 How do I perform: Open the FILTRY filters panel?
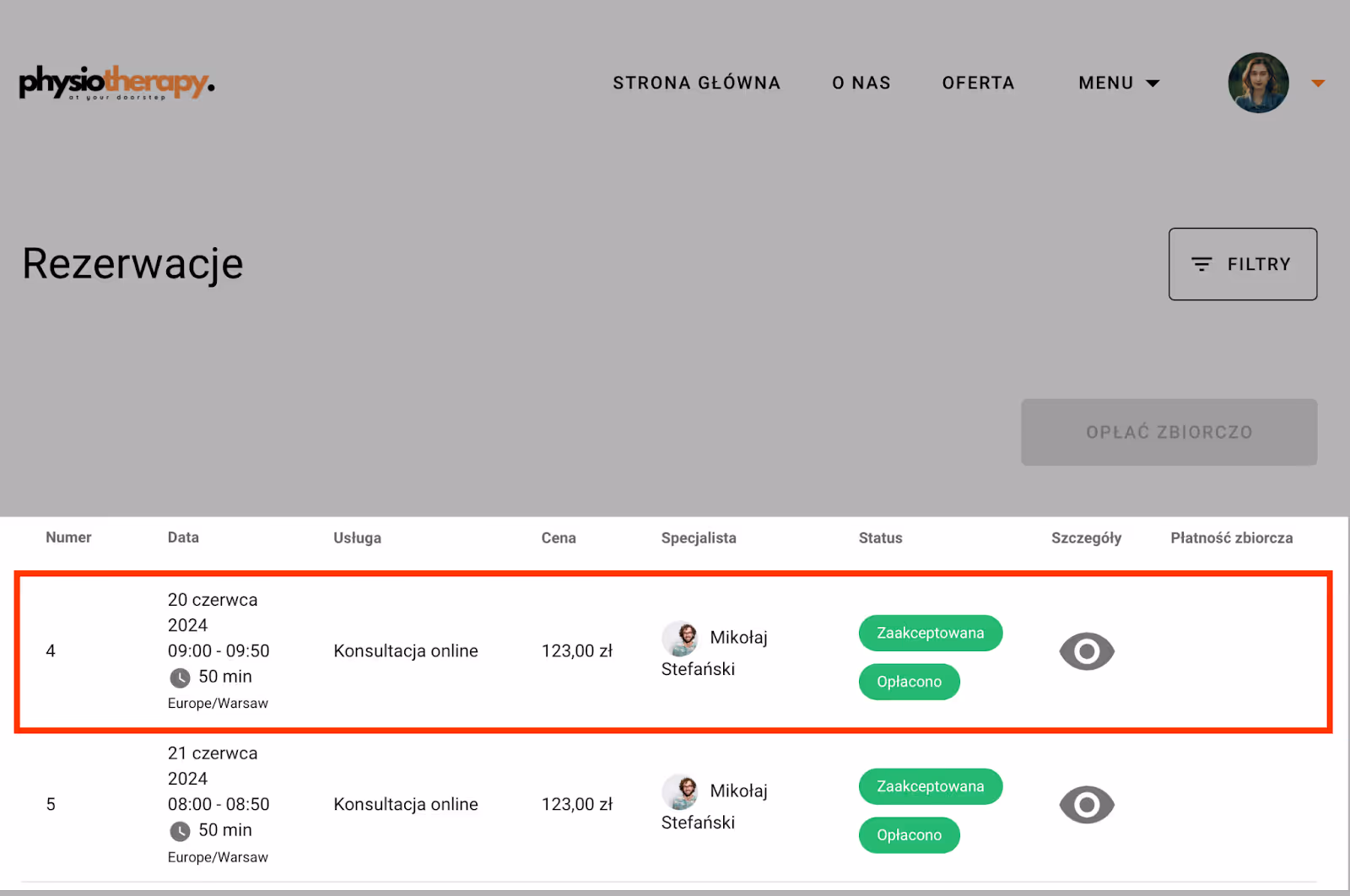tap(1242, 264)
